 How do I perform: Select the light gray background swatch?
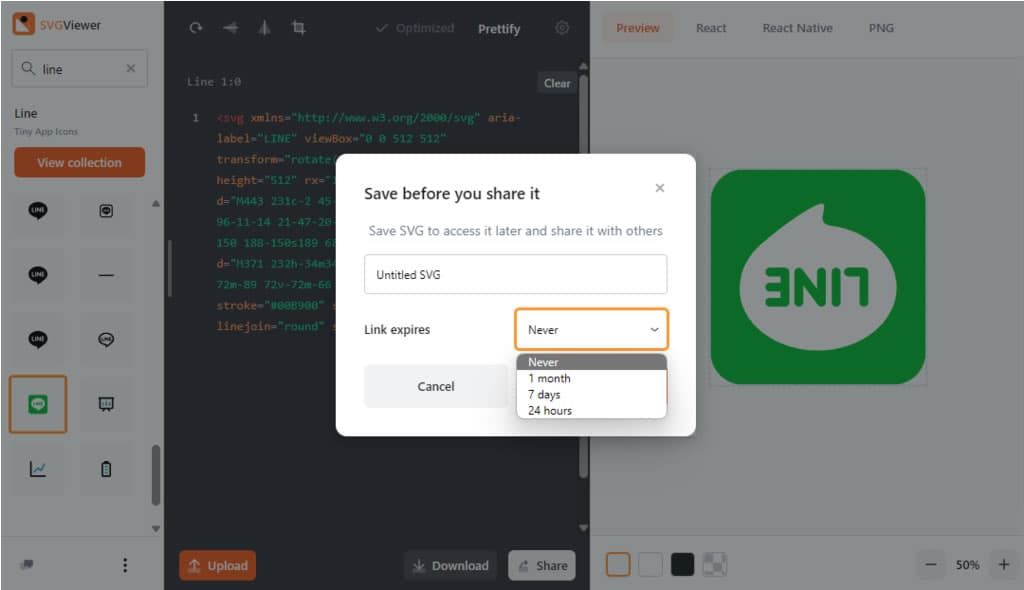tap(650, 565)
